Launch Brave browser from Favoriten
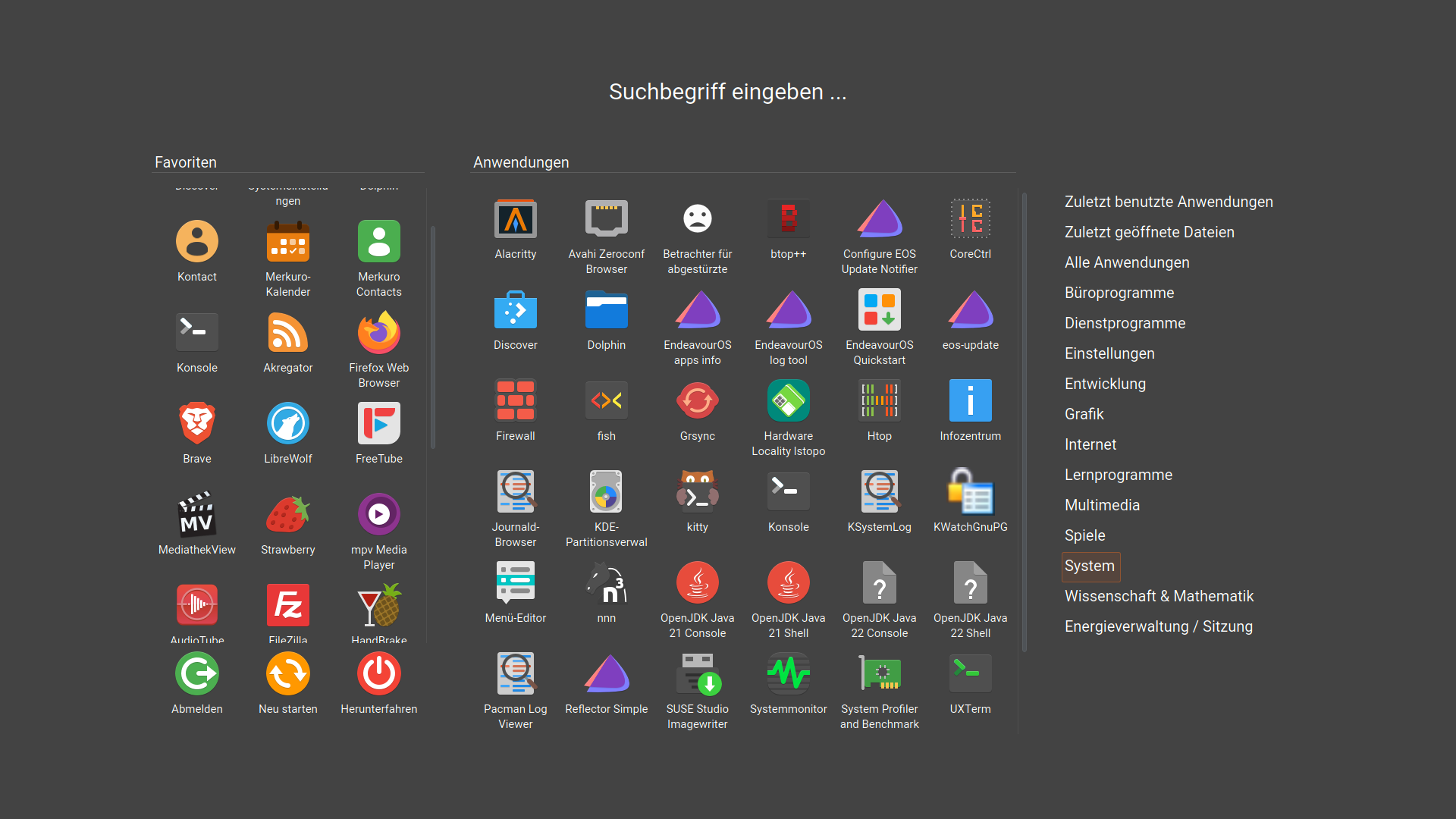 click(x=197, y=425)
